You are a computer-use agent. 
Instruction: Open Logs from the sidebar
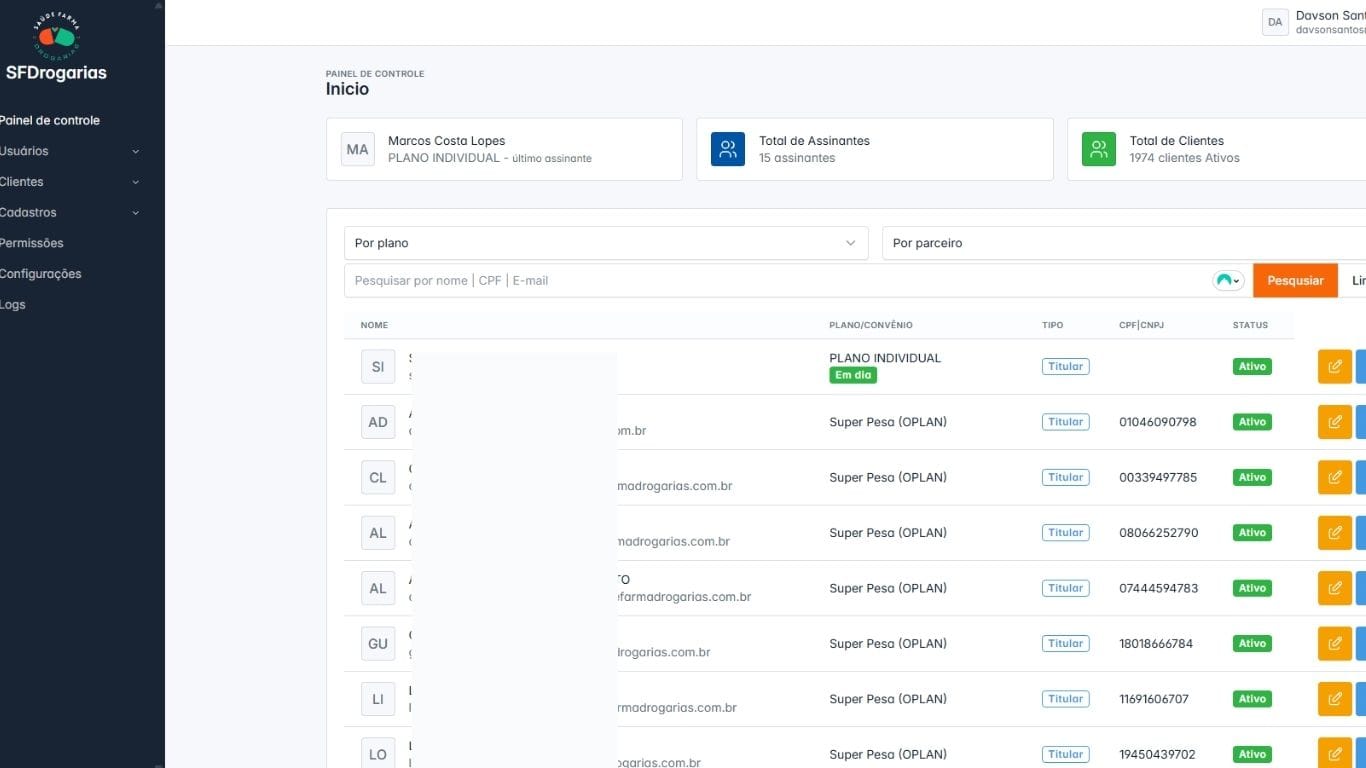[x=13, y=305]
